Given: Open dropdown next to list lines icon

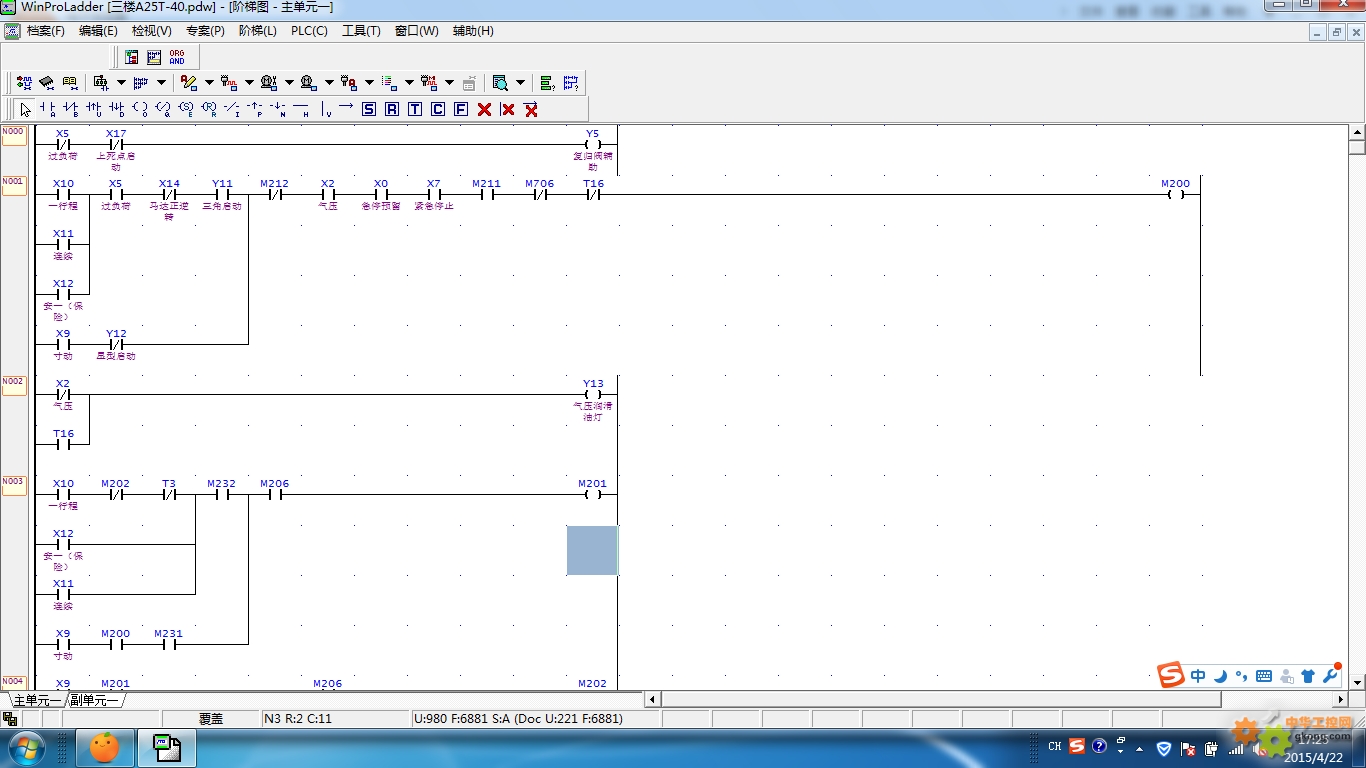Looking at the screenshot, I should pyautogui.click(x=409, y=82).
